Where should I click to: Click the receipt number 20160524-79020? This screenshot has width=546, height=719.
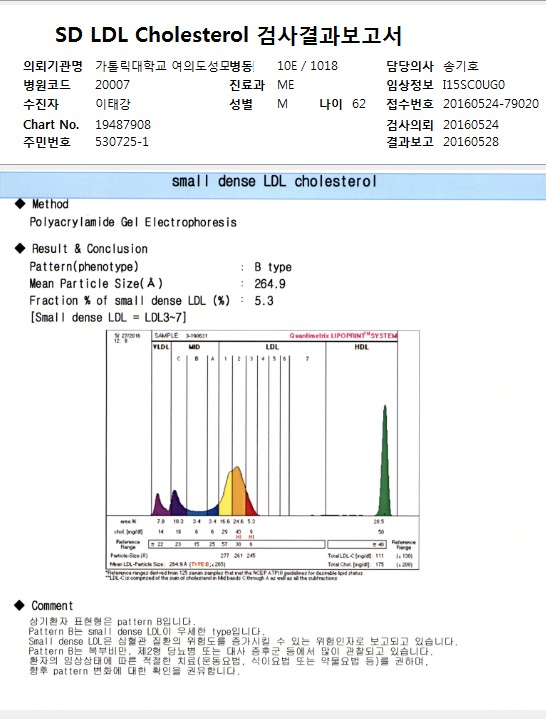(491, 104)
